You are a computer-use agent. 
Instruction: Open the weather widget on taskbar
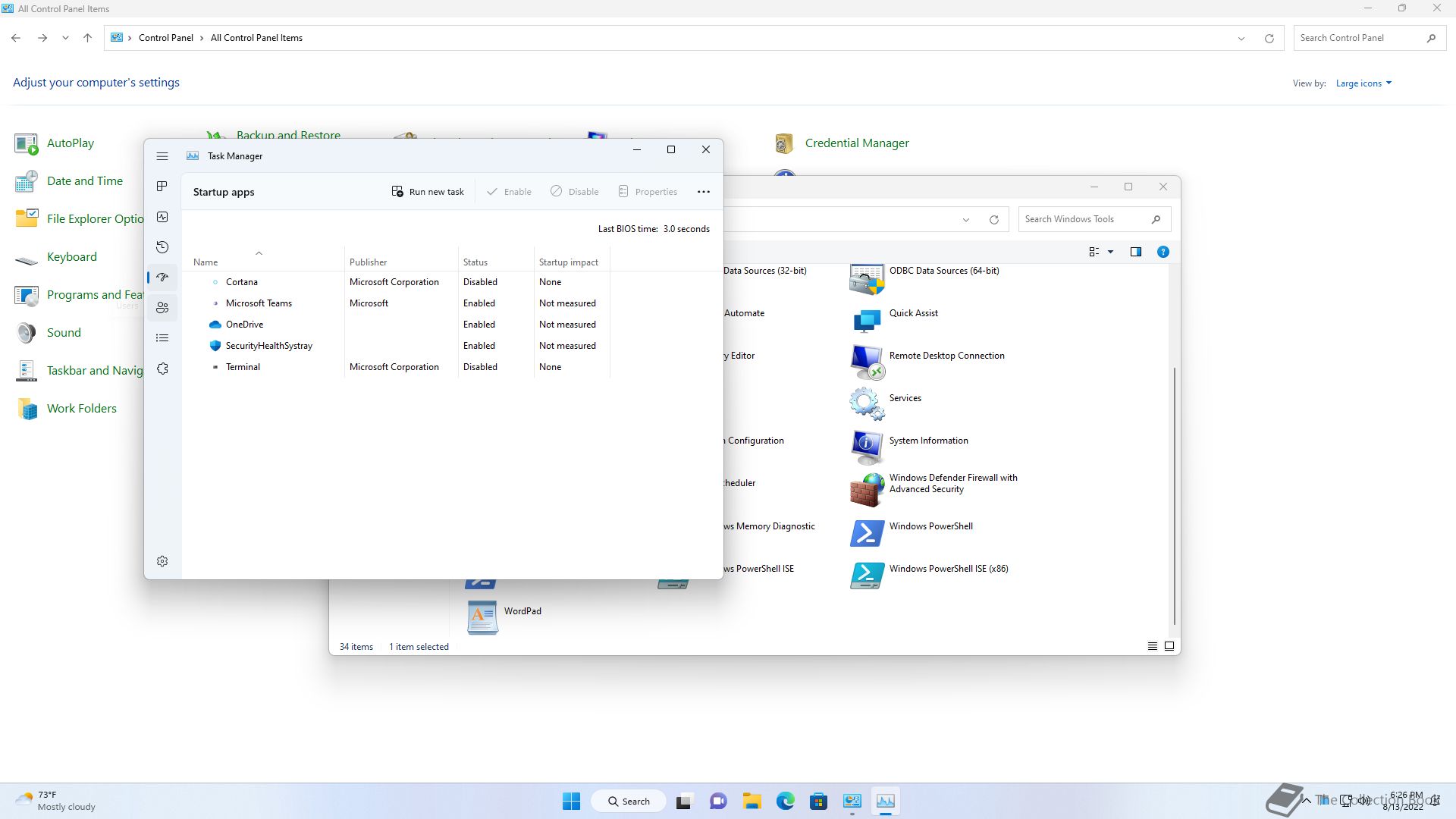click(56, 802)
